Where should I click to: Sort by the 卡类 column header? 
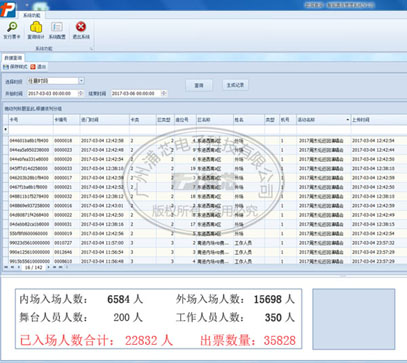(142, 120)
